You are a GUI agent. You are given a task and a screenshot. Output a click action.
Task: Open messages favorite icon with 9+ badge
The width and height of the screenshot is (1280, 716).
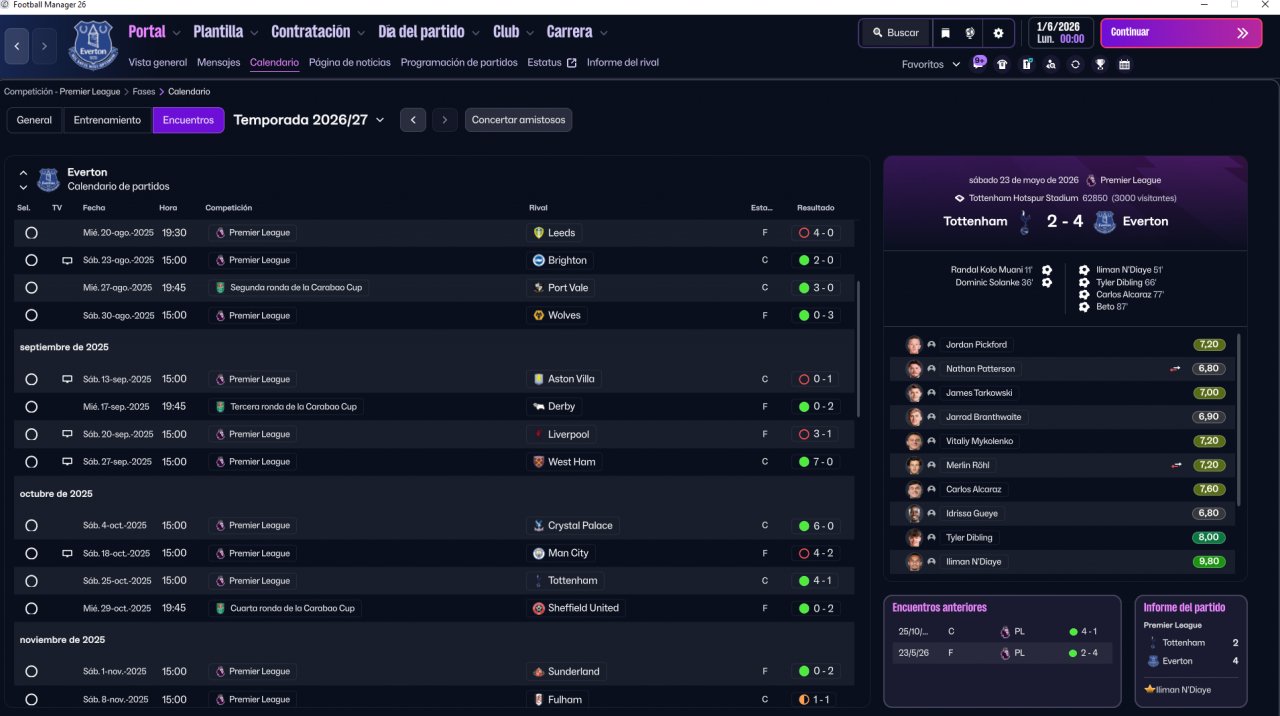(x=979, y=63)
